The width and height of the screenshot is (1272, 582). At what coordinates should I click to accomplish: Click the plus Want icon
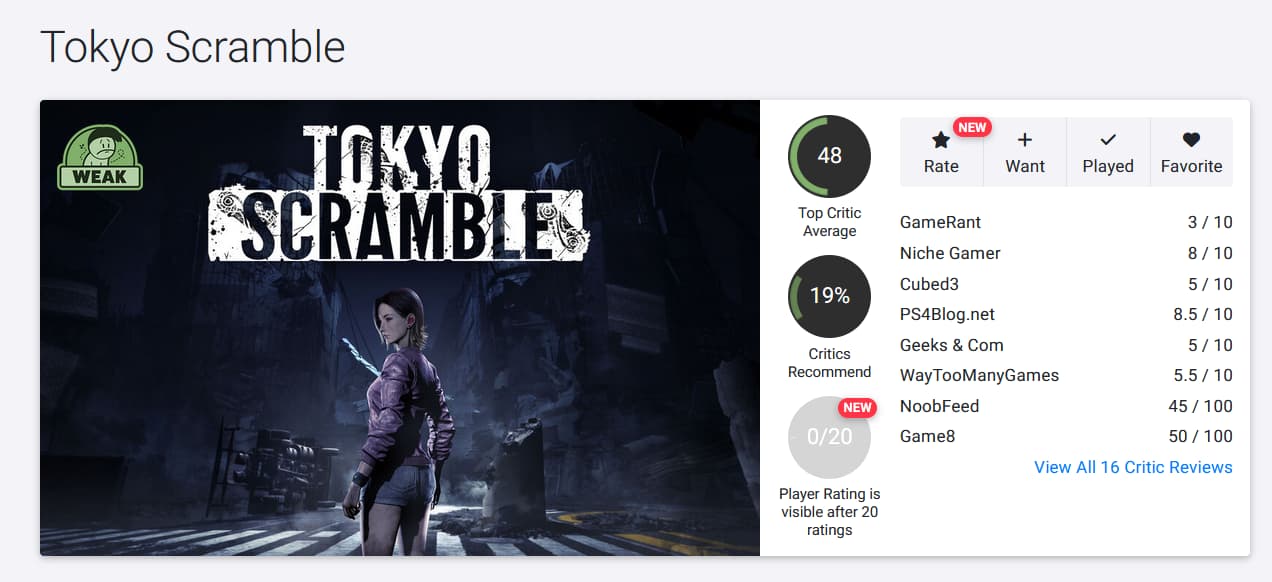1024,141
